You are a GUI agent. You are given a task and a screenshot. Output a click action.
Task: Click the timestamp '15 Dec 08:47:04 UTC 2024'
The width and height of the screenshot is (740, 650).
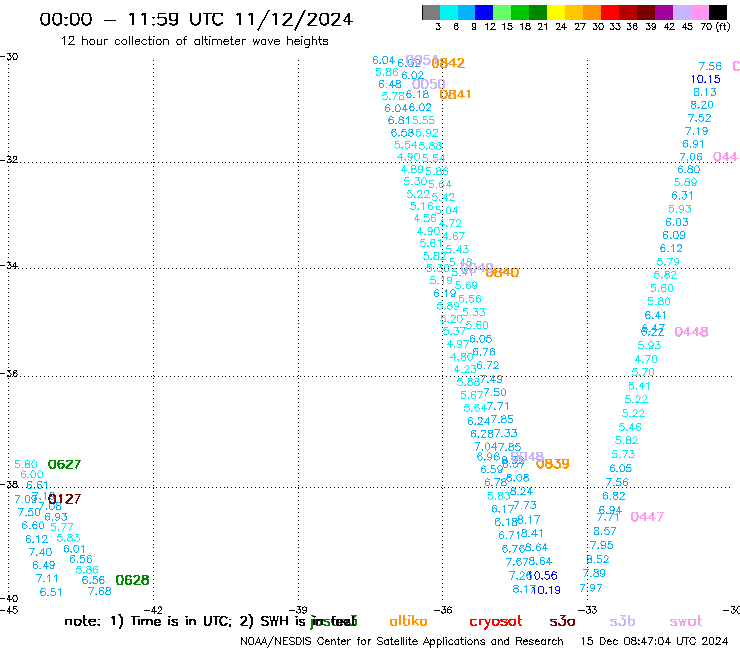tap(654, 642)
